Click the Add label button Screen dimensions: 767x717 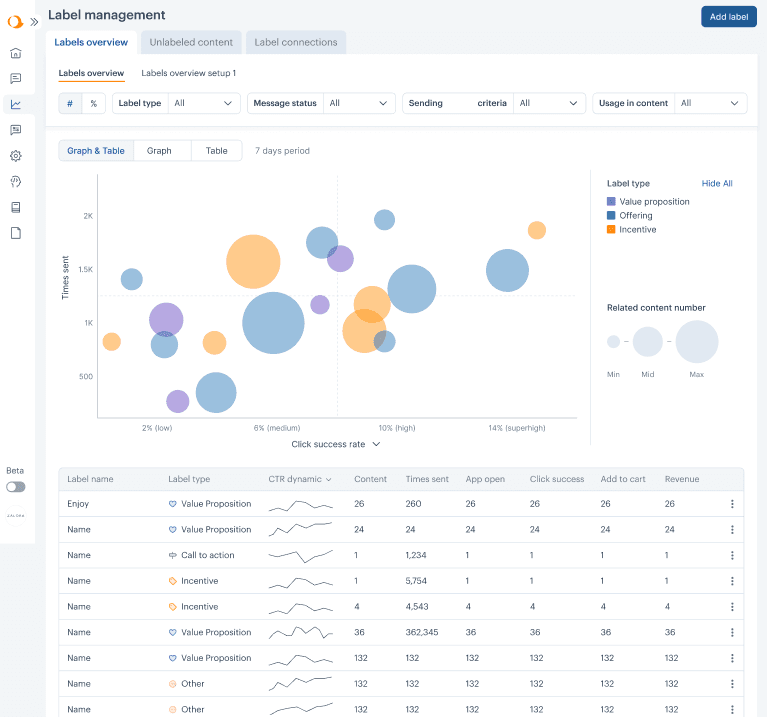tap(728, 17)
